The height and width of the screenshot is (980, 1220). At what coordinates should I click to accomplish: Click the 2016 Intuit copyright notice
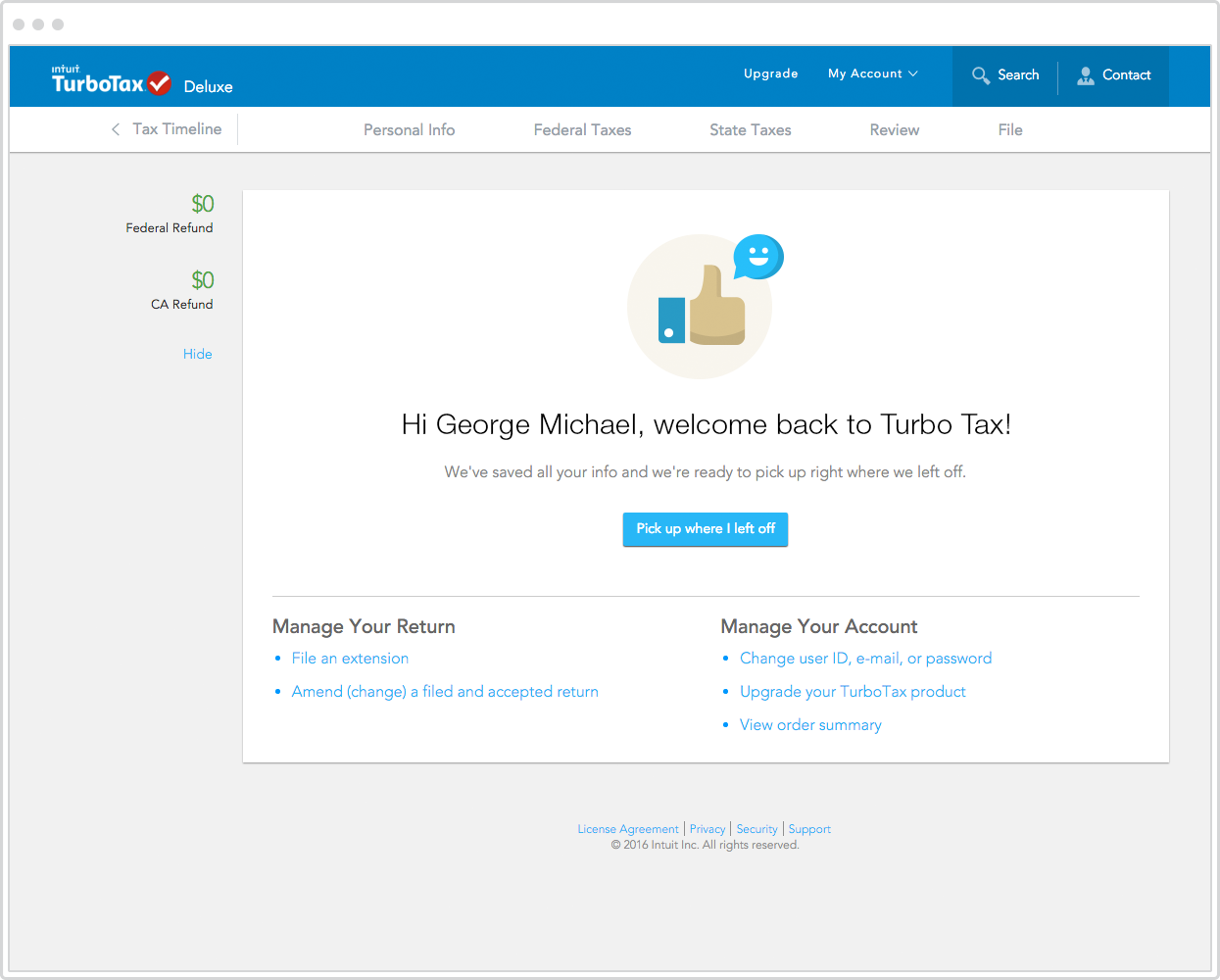click(x=706, y=845)
